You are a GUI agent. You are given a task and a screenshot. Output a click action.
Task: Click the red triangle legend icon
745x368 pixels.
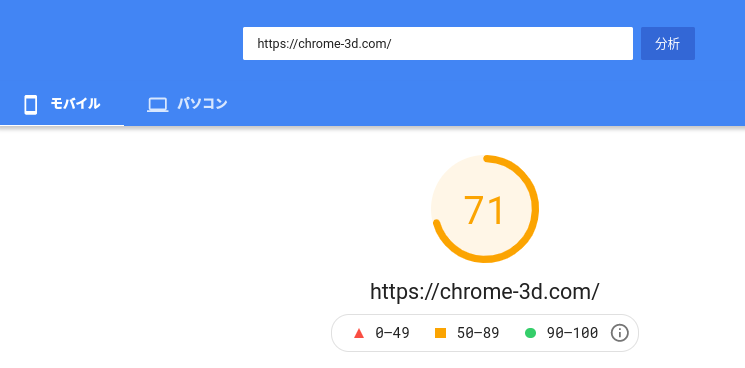pos(359,333)
